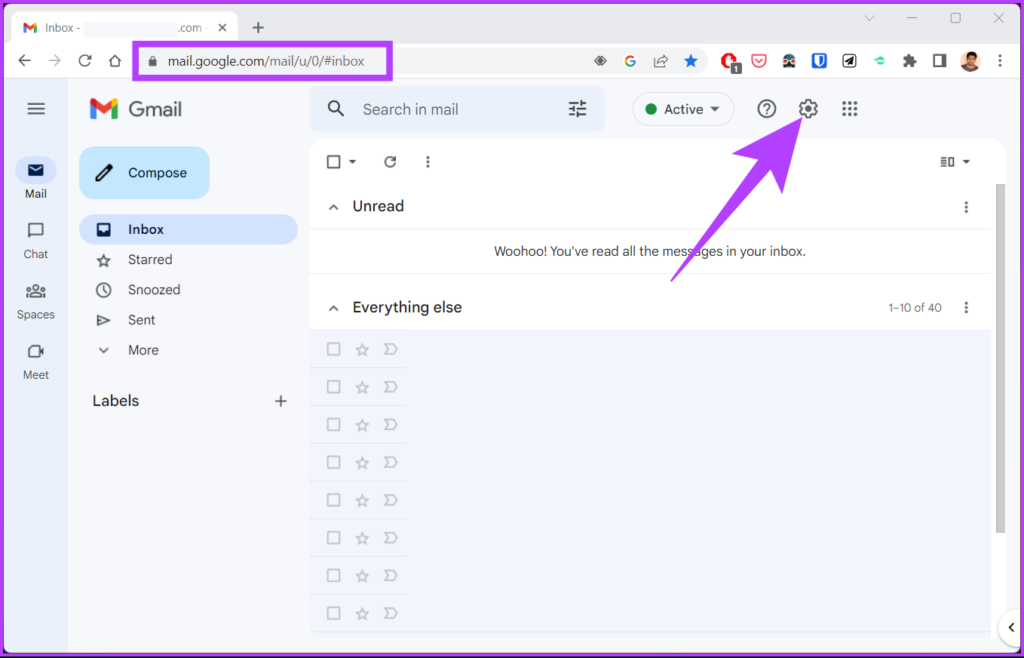Open Everything else section options
Screen dimensions: 1024x658
tap(966, 307)
